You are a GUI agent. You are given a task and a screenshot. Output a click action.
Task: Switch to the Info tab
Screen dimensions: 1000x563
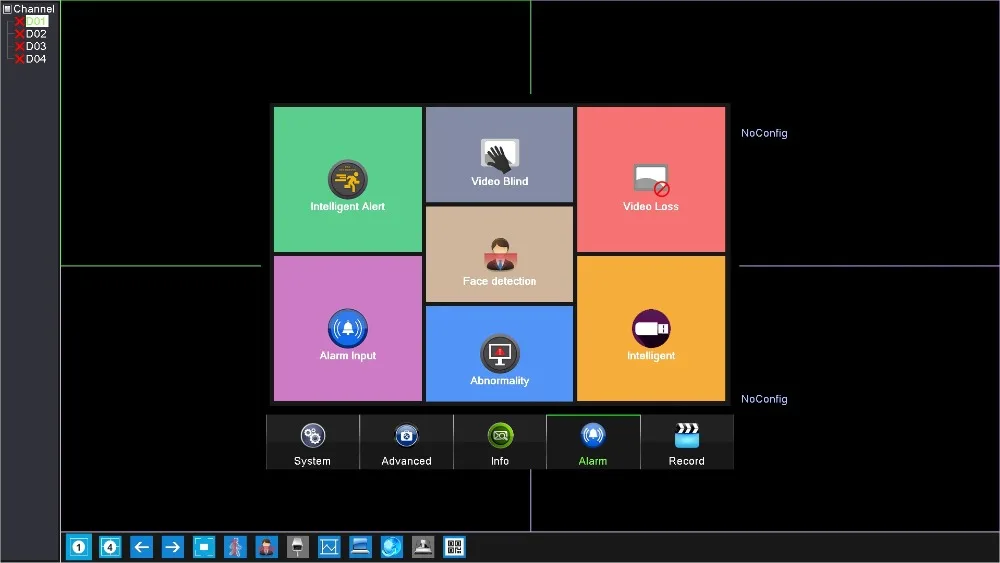(x=500, y=442)
